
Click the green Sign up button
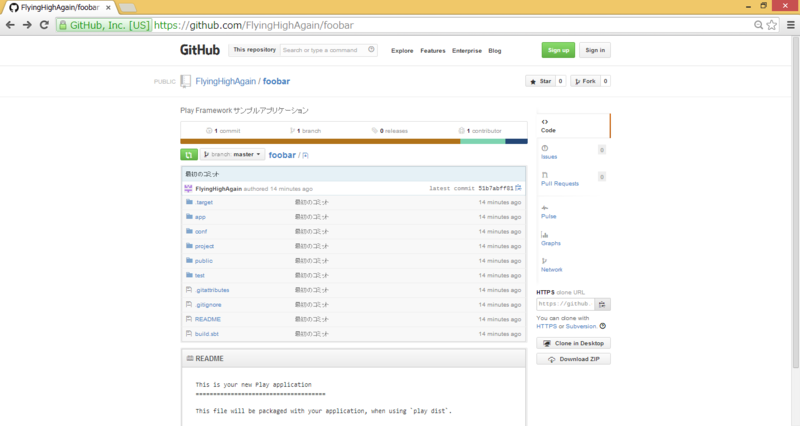(x=558, y=50)
